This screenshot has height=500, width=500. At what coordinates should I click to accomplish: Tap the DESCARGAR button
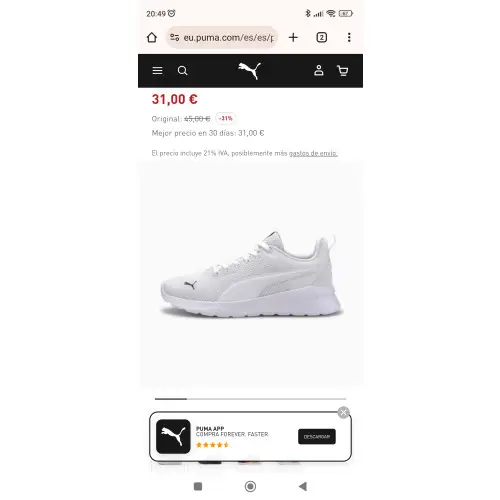pyautogui.click(x=317, y=436)
